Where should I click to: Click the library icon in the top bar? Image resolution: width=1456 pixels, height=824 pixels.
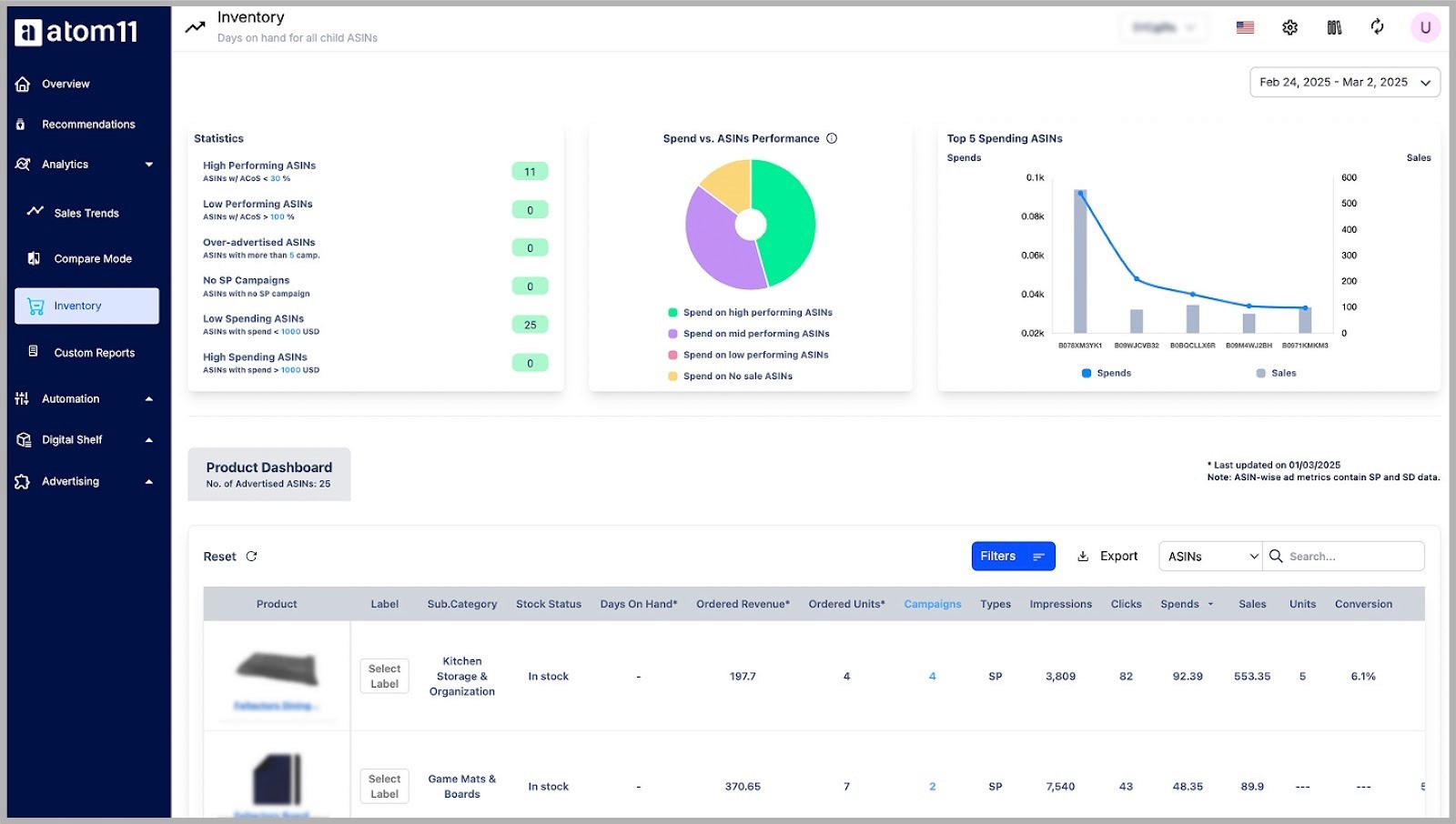point(1333,27)
